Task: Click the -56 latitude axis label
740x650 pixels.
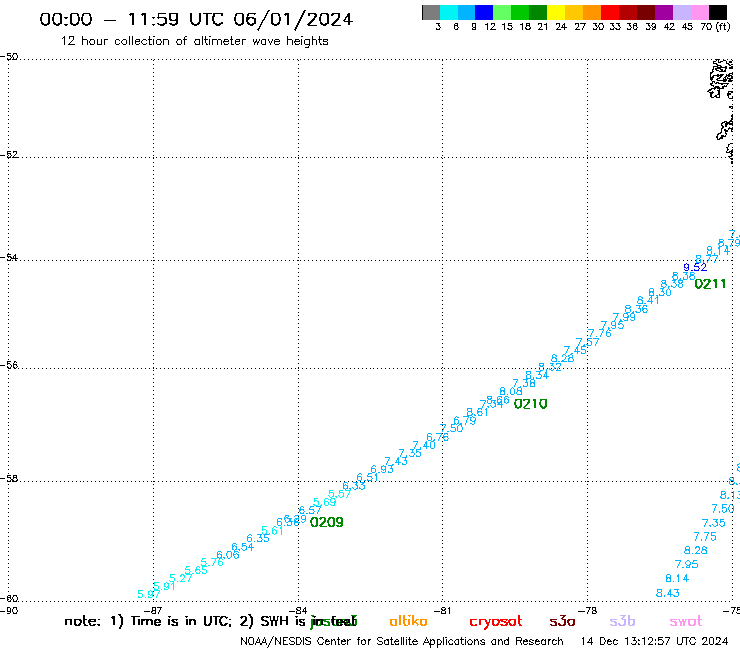Action: coord(9,365)
